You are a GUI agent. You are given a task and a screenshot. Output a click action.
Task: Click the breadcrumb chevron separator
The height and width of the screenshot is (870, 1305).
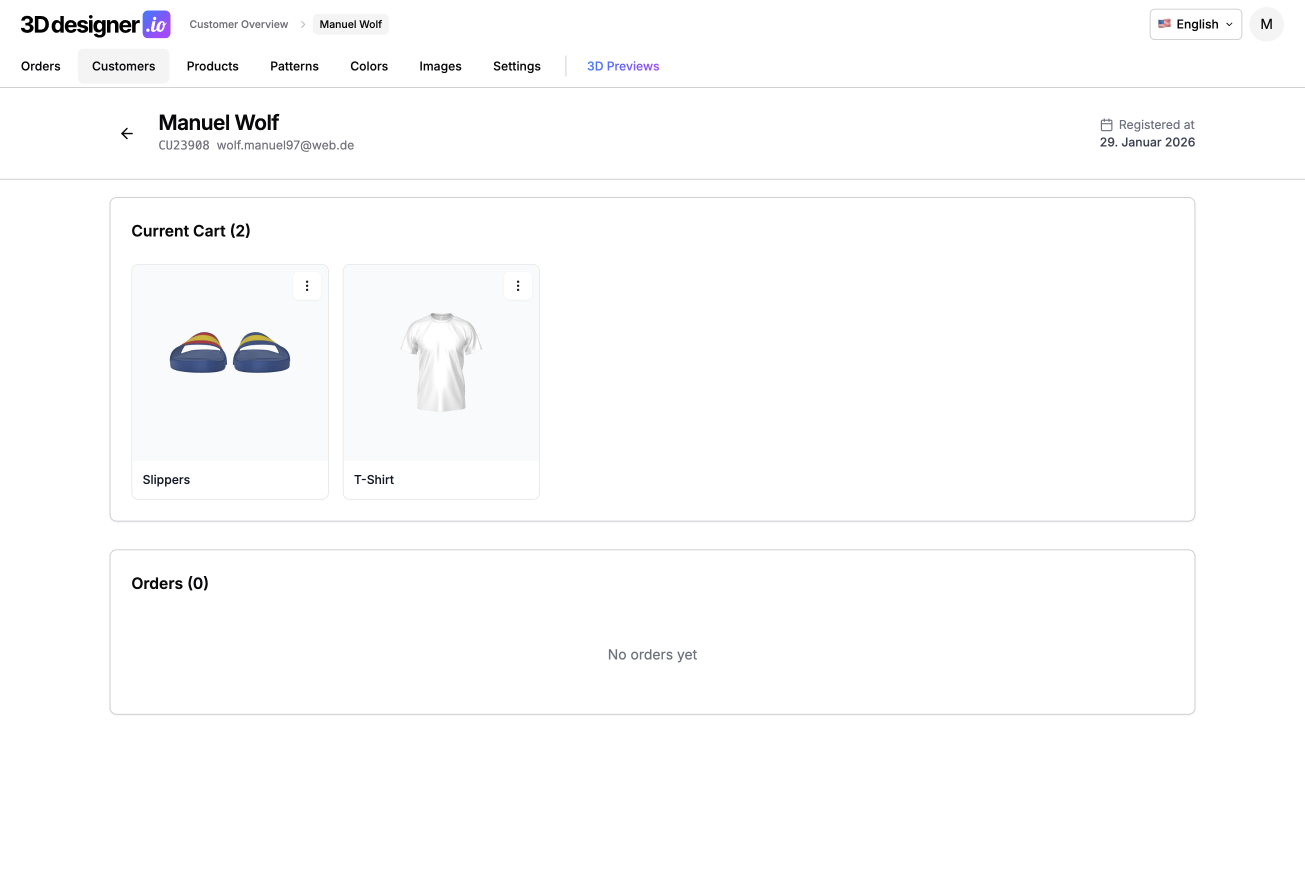coord(303,25)
